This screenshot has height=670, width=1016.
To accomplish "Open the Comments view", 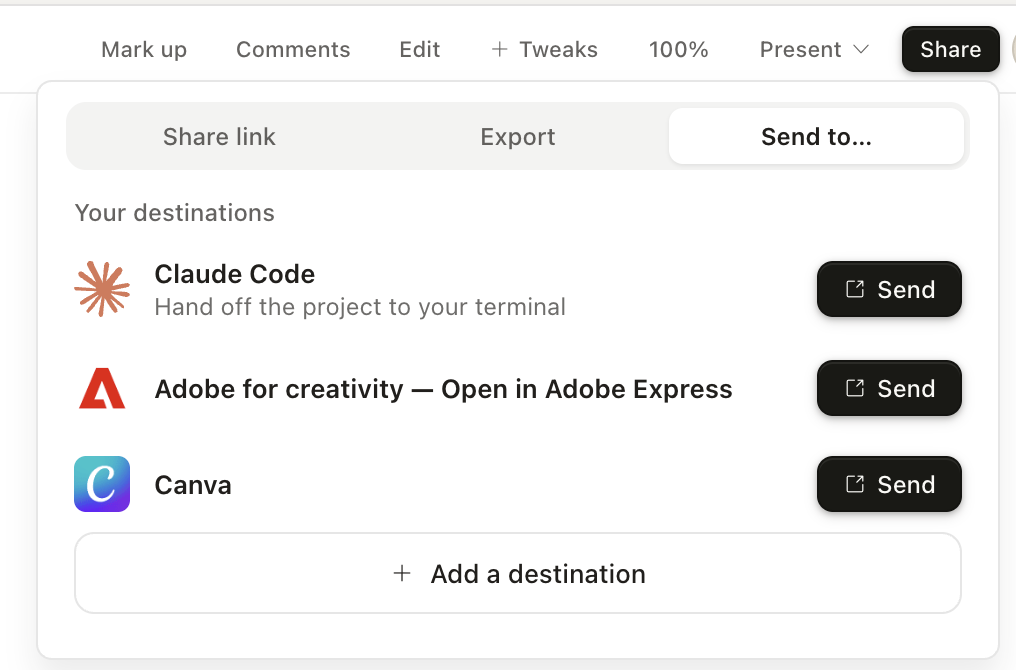I will [x=293, y=49].
